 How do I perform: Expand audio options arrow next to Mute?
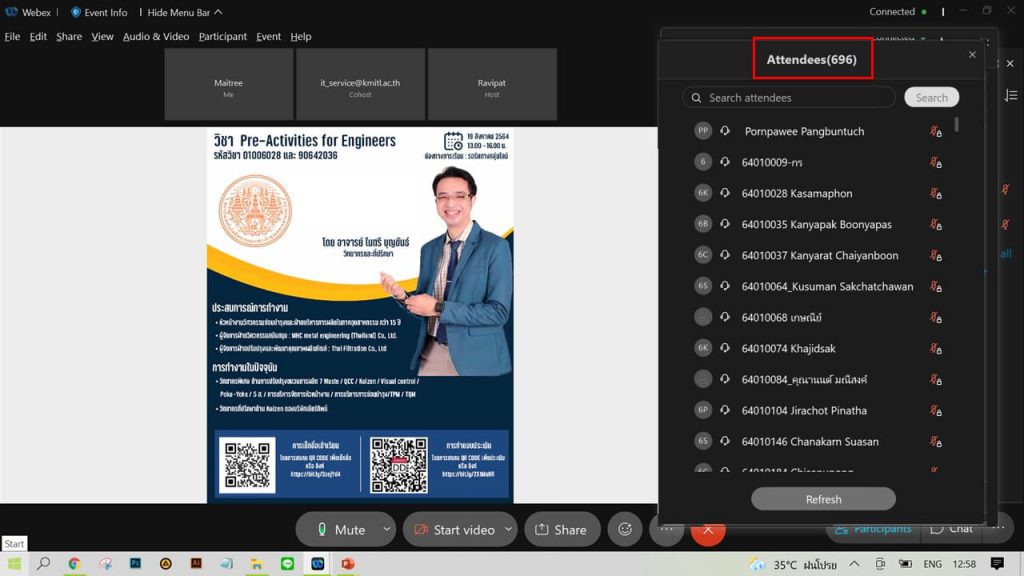coord(387,529)
